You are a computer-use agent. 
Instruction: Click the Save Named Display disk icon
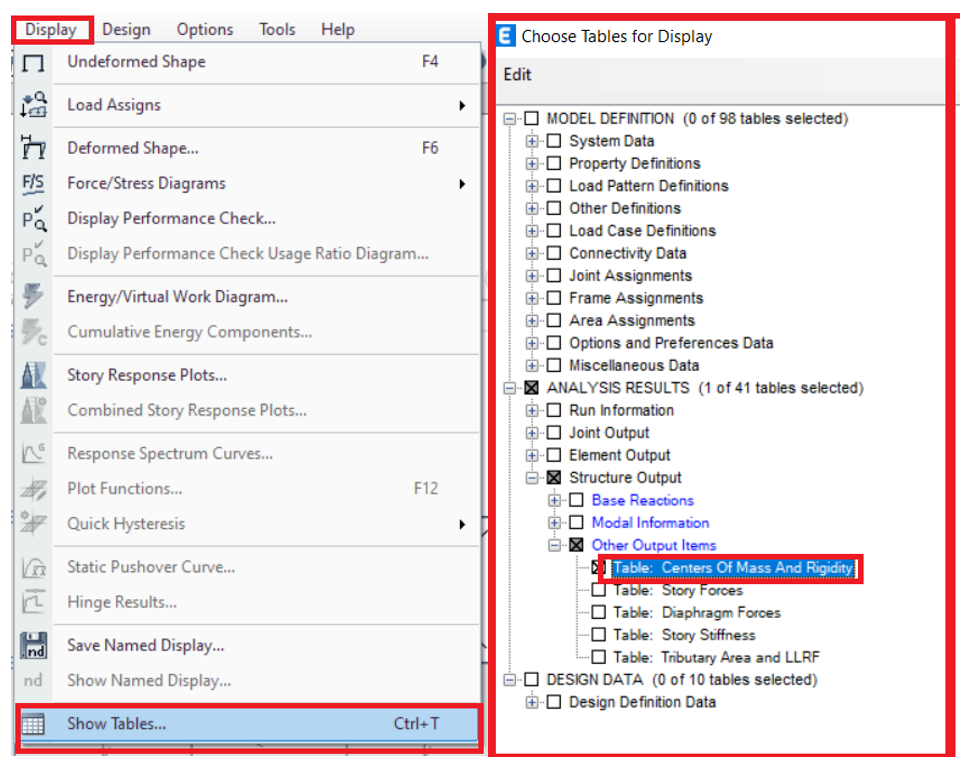[x=33, y=645]
